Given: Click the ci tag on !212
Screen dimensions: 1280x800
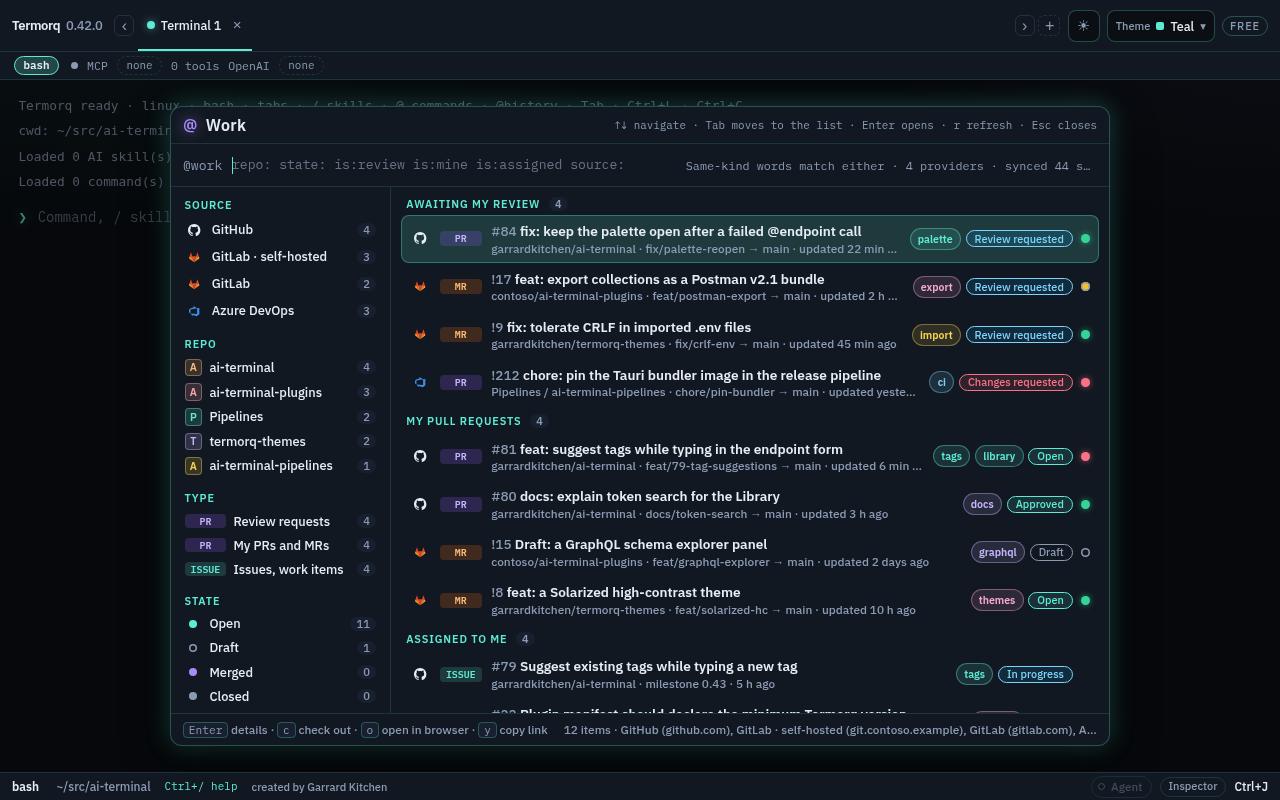Looking at the screenshot, I should click(941, 382).
